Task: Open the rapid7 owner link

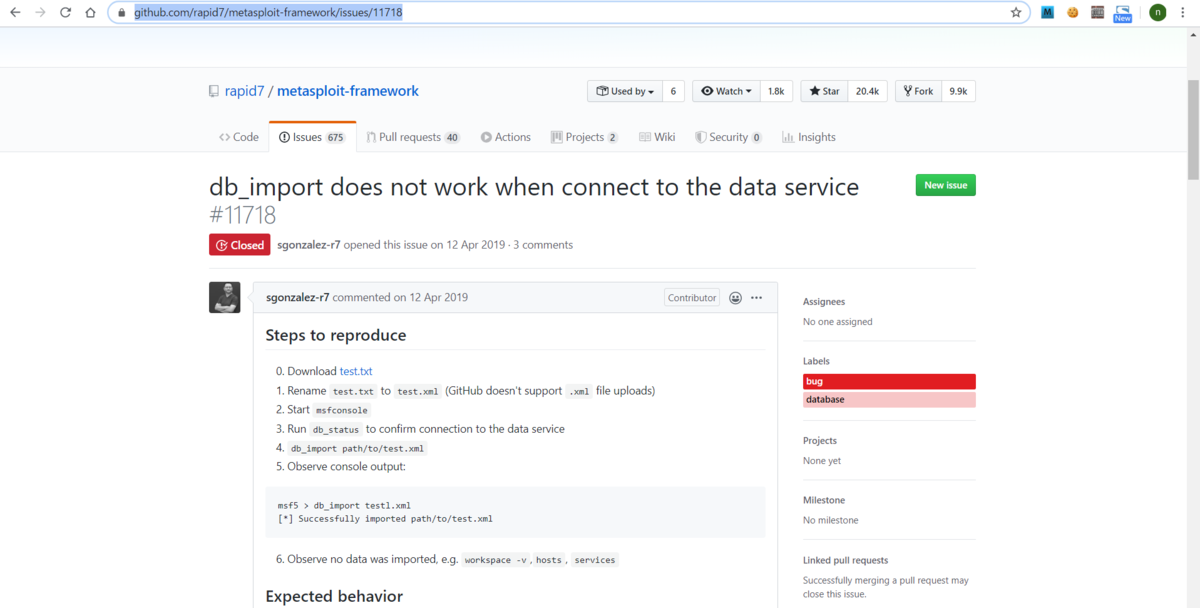Action: pyautogui.click(x=244, y=91)
